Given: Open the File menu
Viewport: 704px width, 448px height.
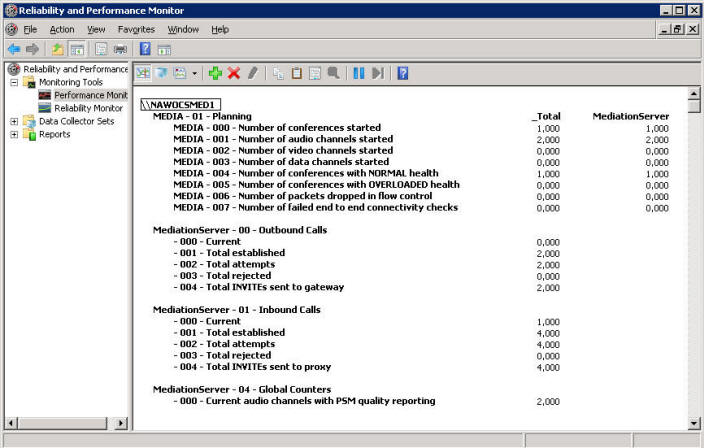Looking at the screenshot, I should (30, 30).
